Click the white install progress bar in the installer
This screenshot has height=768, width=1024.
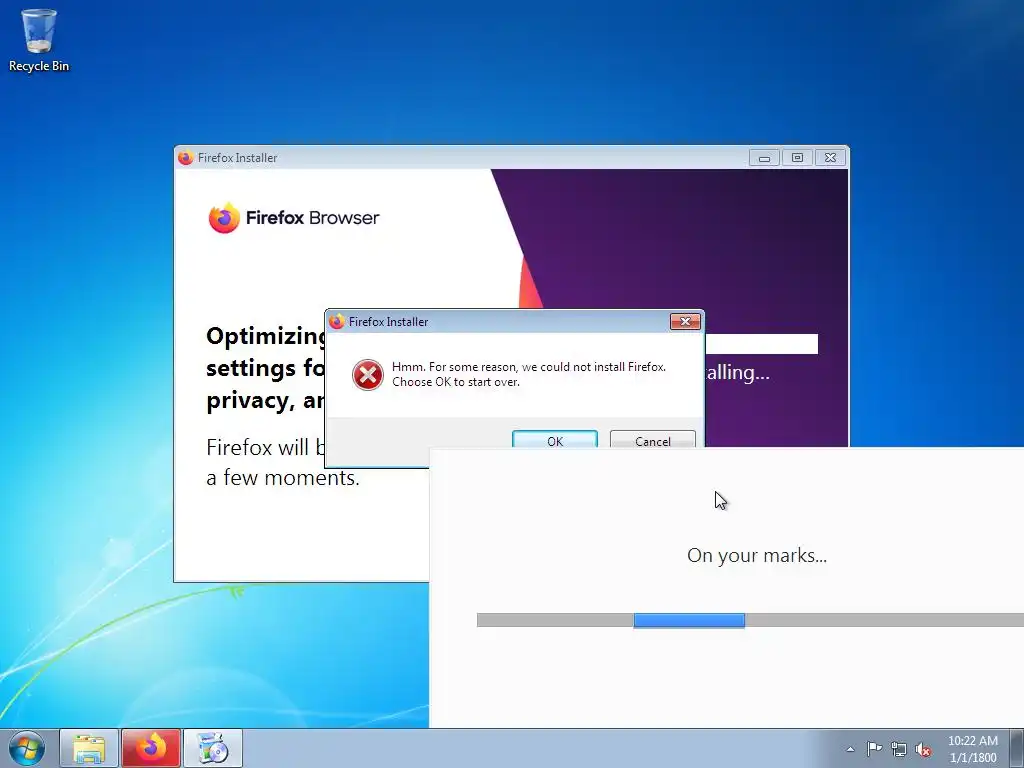(x=761, y=344)
